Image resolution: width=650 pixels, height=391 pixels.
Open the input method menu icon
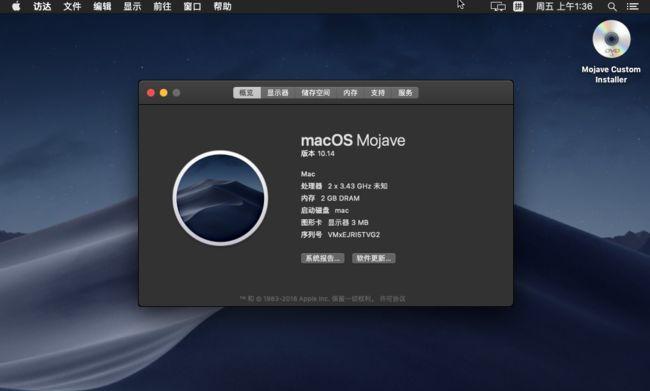pos(518,6)
